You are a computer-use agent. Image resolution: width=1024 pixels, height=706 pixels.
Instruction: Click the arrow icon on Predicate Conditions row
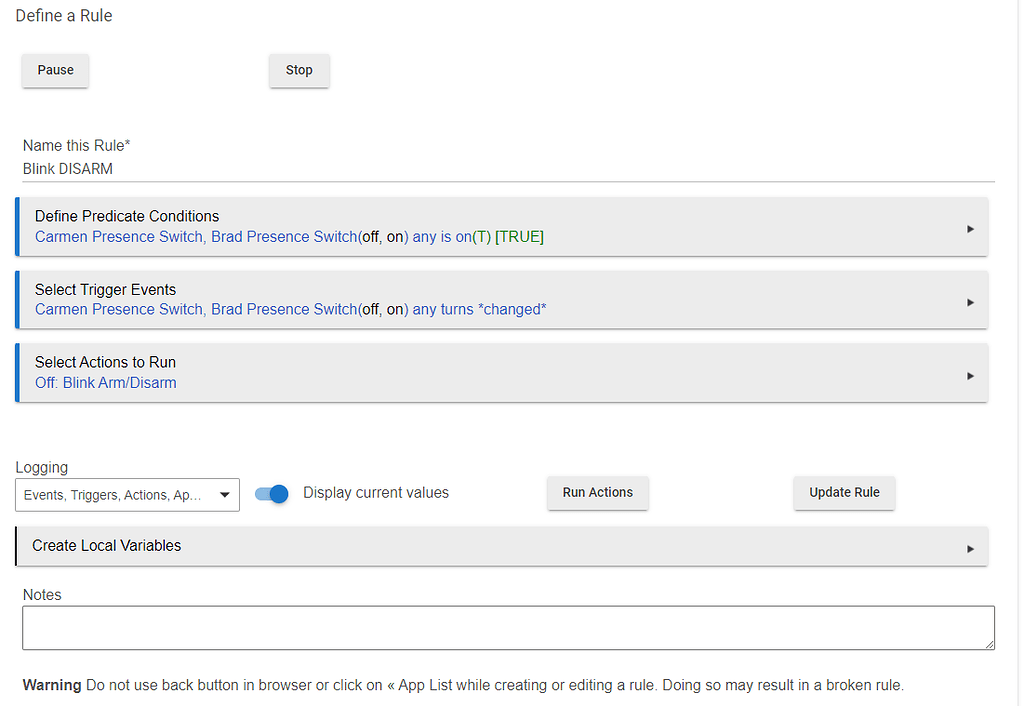tap(969, 229)
